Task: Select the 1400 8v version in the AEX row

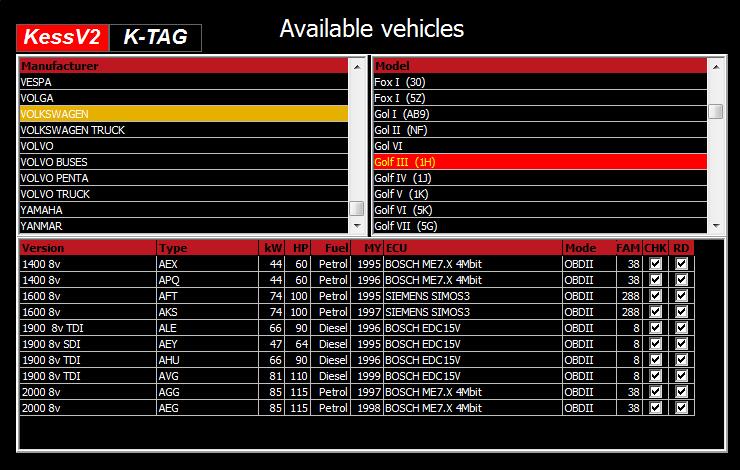Action: [x=88, y=264]
